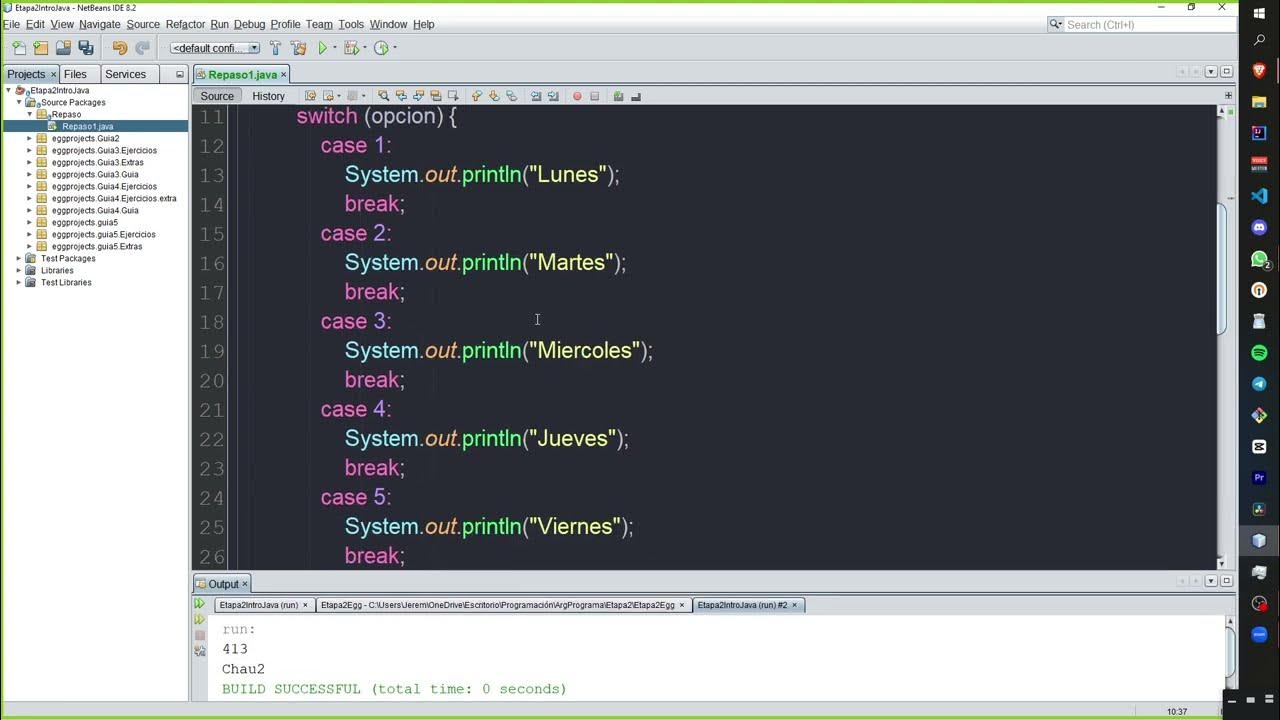Open Profile Project dropdown arrow
The height and width of the screenshot is (720, 1280).
pyautogui.click(x=395, y=48)
